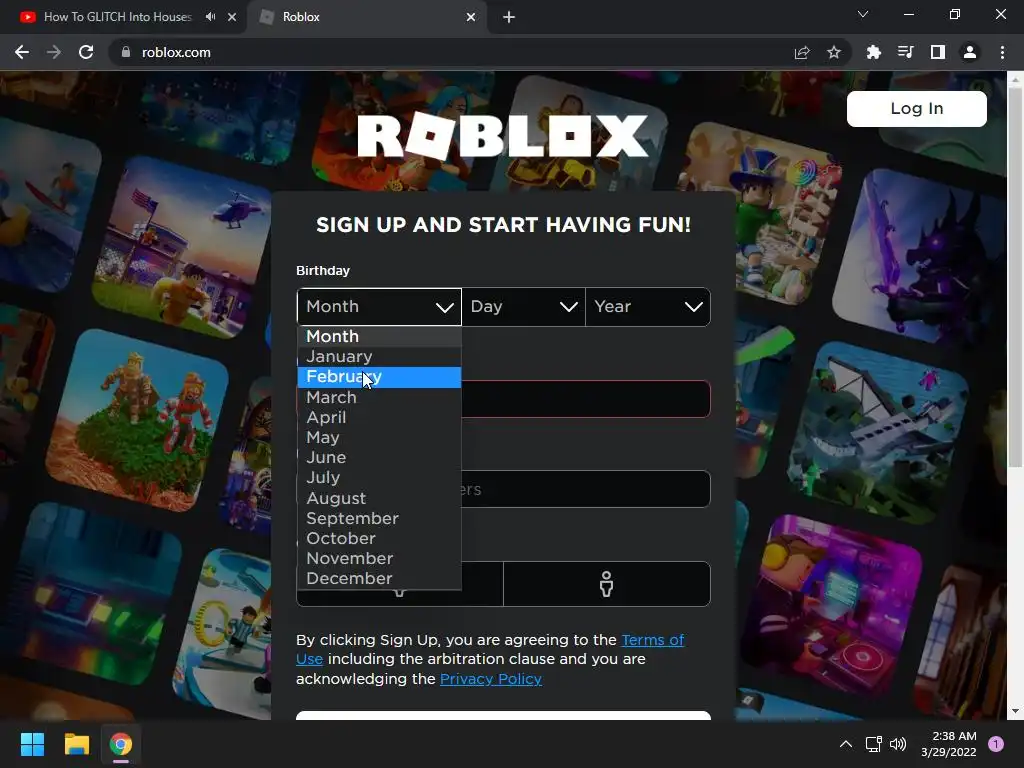
Task: Select August from the month list
Action: (379, 498)
